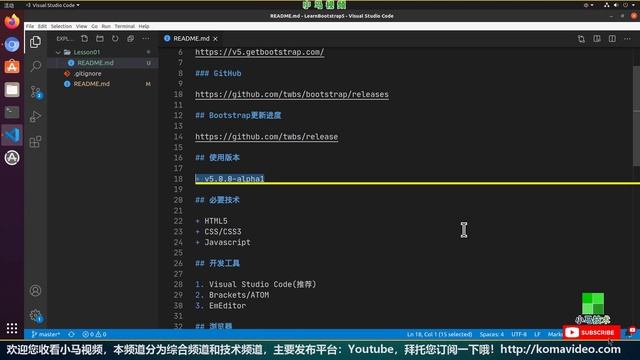Click the Visual Studio Code(推荐) line
The width and height of the screenshot is (640, 360).
[256, 284]
